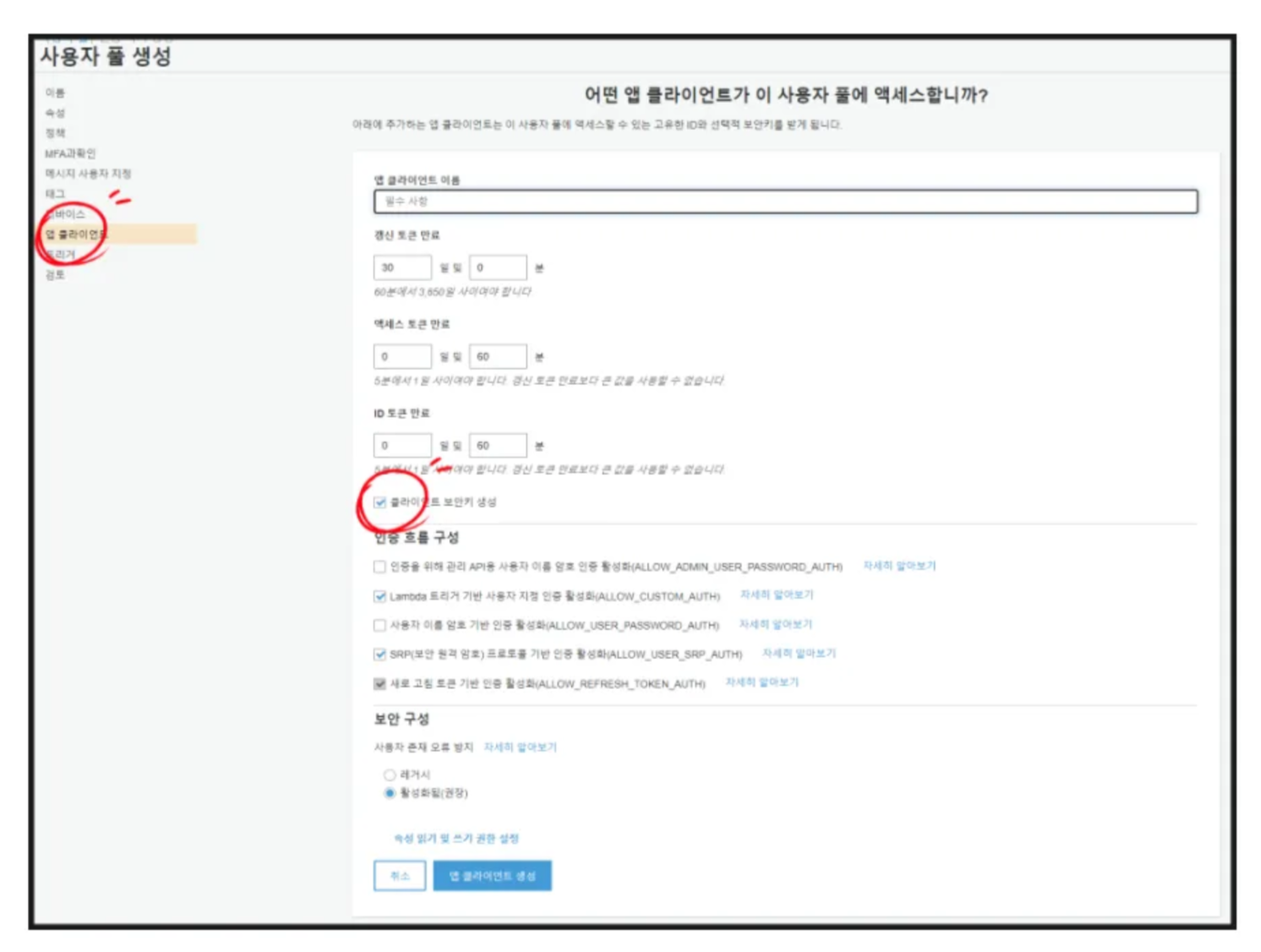Select MFA과 확인 in sidebar
This screenshot has width=1261, height=952.
70,153
